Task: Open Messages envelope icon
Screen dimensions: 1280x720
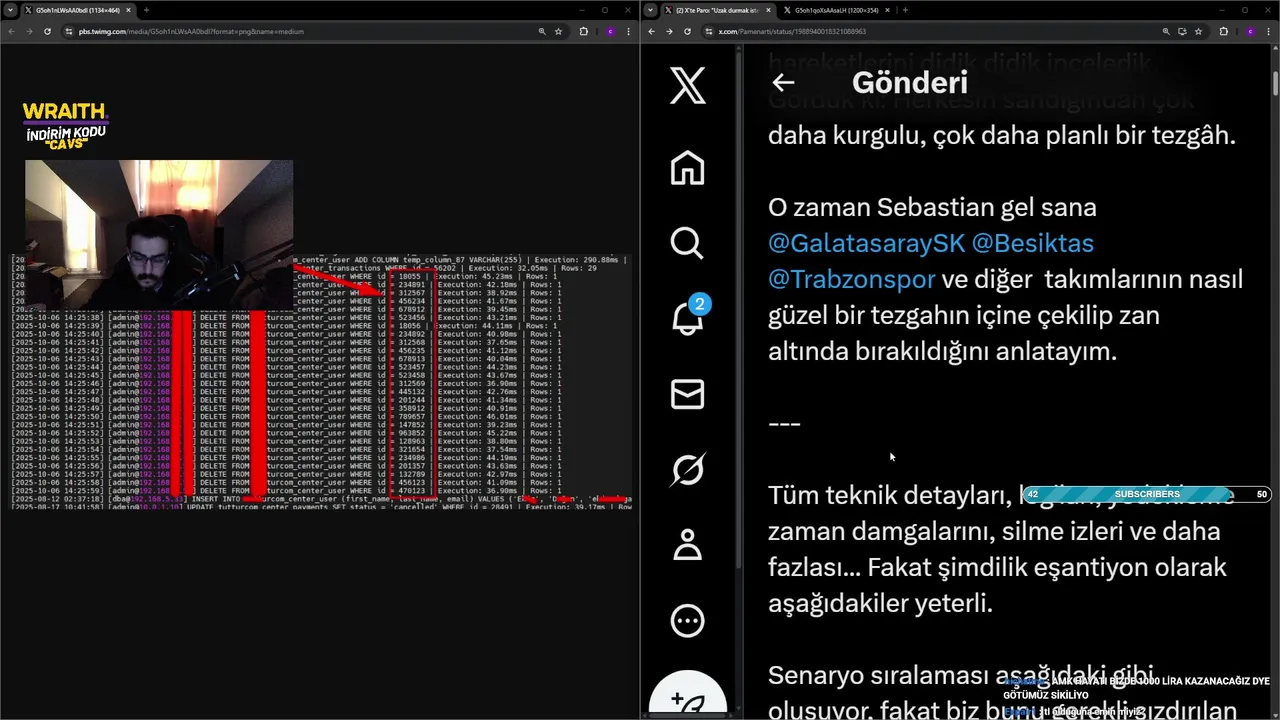Action: pyautogui.click(x=687, y=394)
